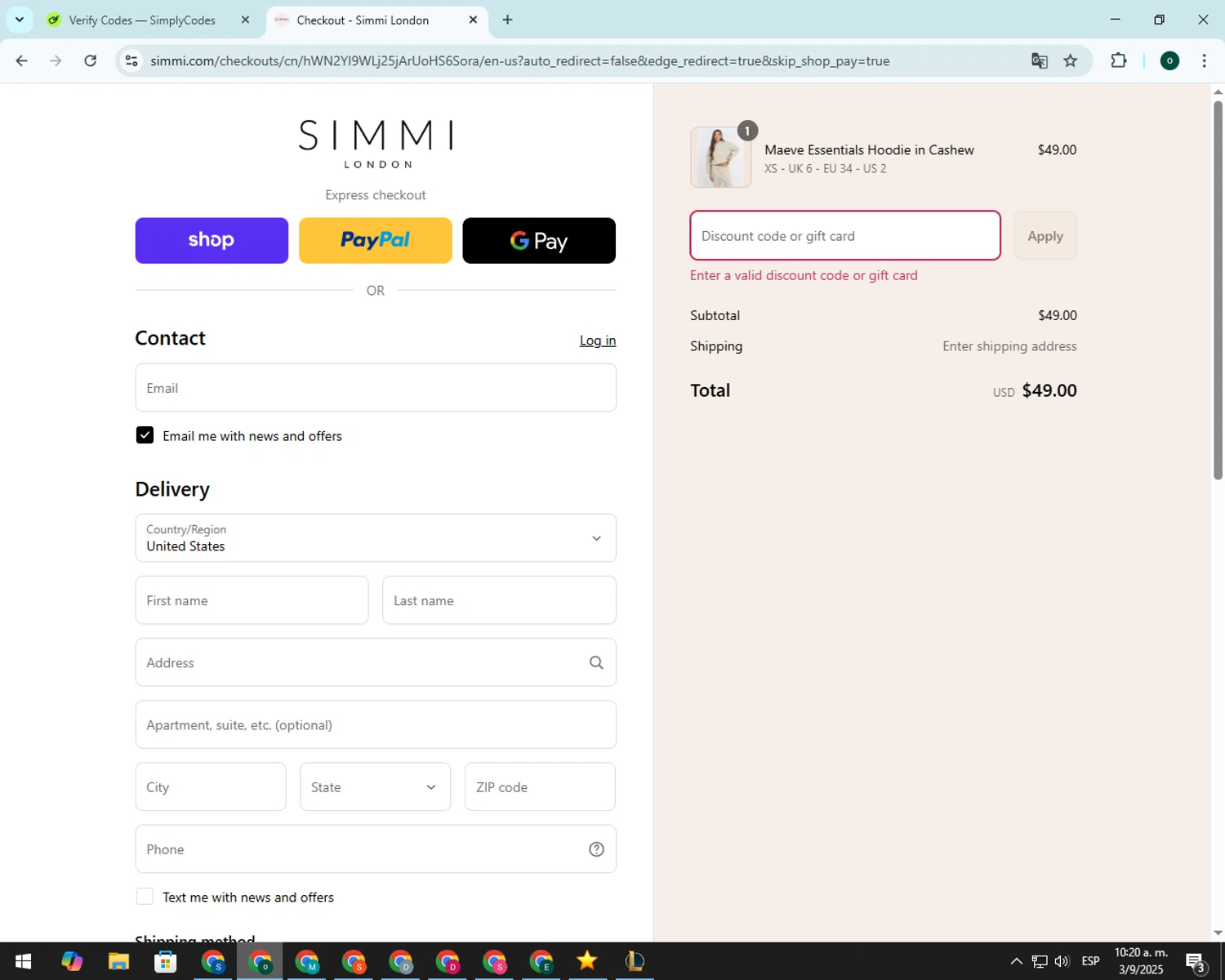Expand the Country/Region dropdown
Image resolution: width=1225 pixels, height=980 pixels.
pyautogui.click(x=376, y=537)
